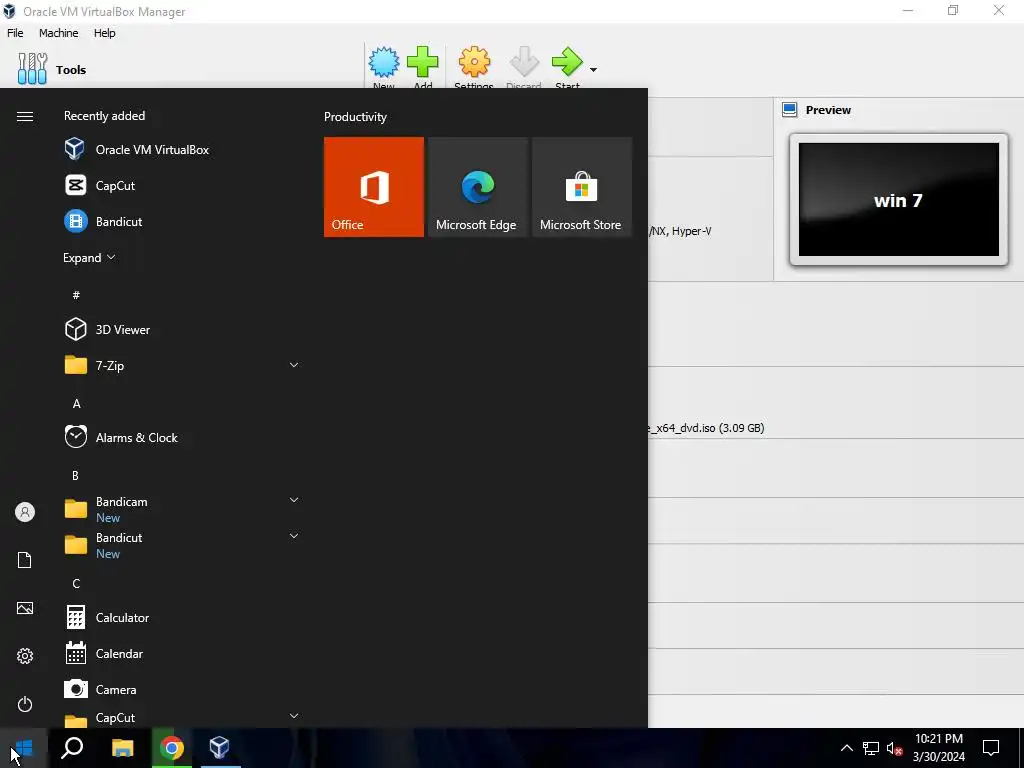Viewport: 1024px width, 768px height.
Task: Open the user account icon
Action: (x=25, y=512)
